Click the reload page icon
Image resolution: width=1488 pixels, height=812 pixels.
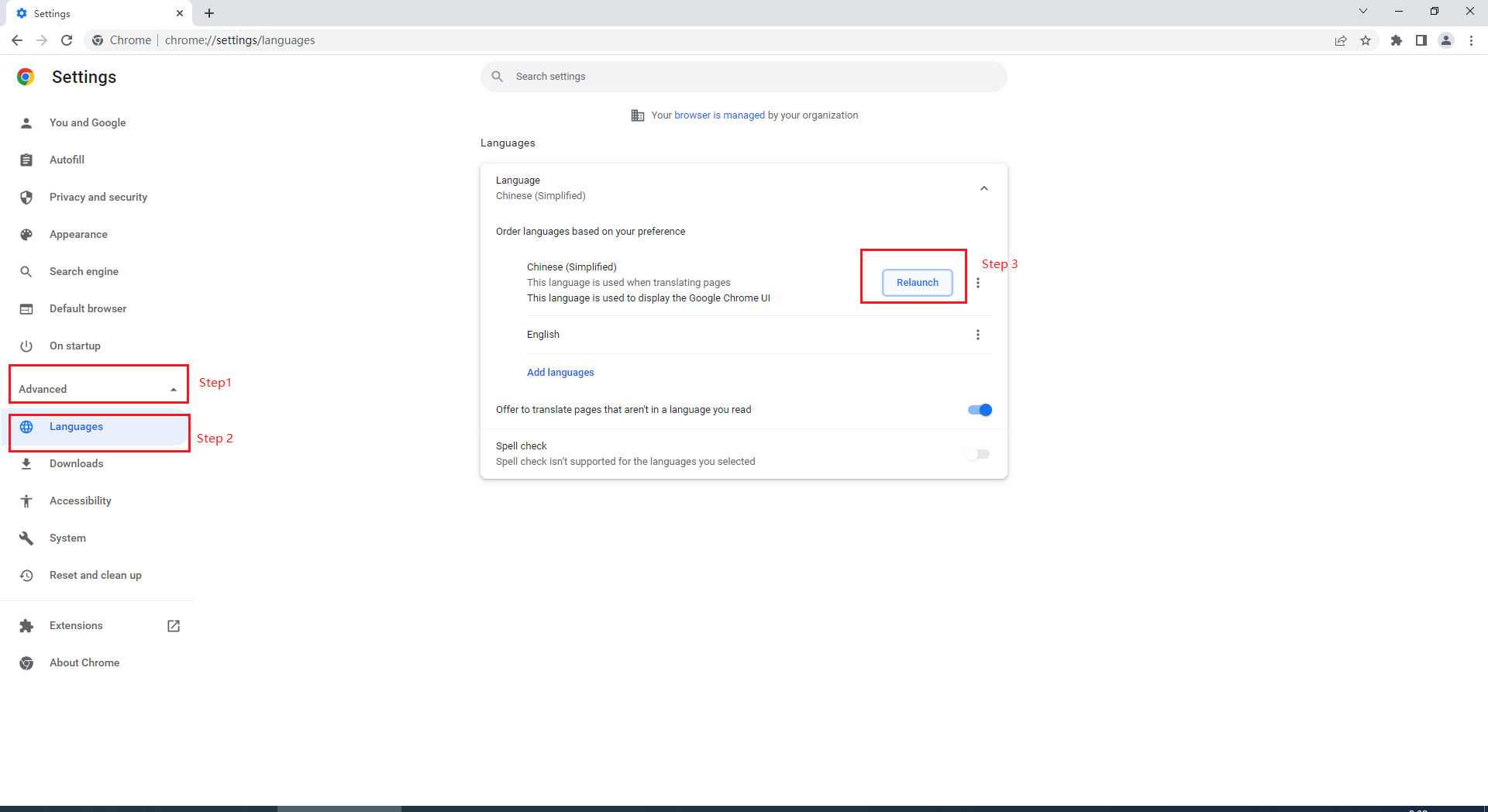click(67, 40)
